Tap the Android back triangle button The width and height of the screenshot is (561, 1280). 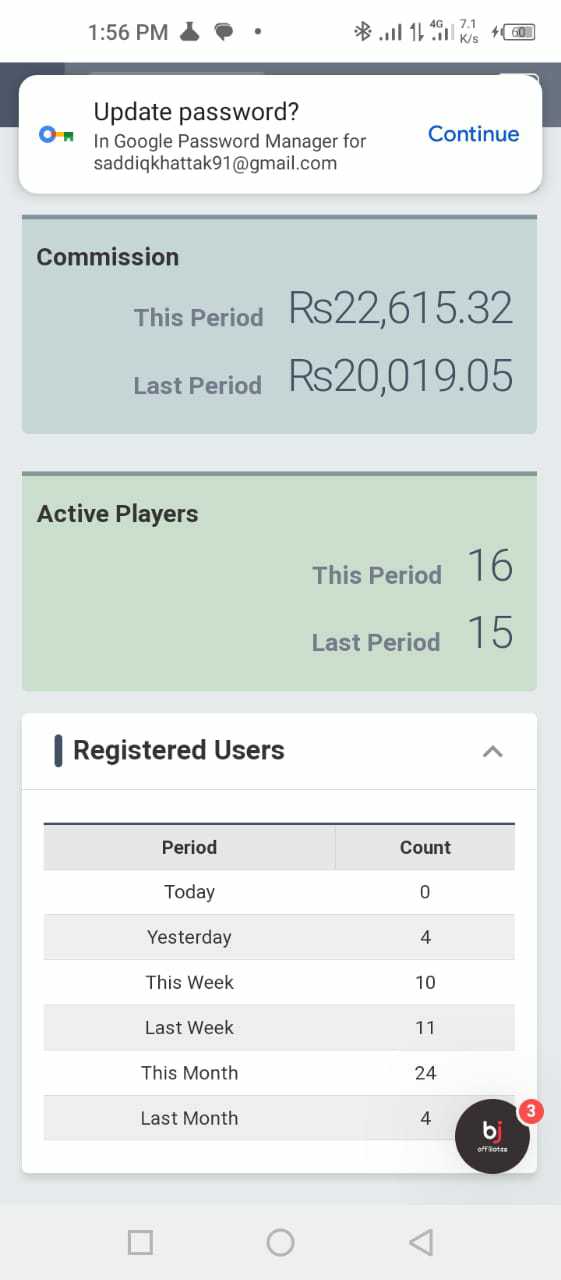coord(421,1242)
